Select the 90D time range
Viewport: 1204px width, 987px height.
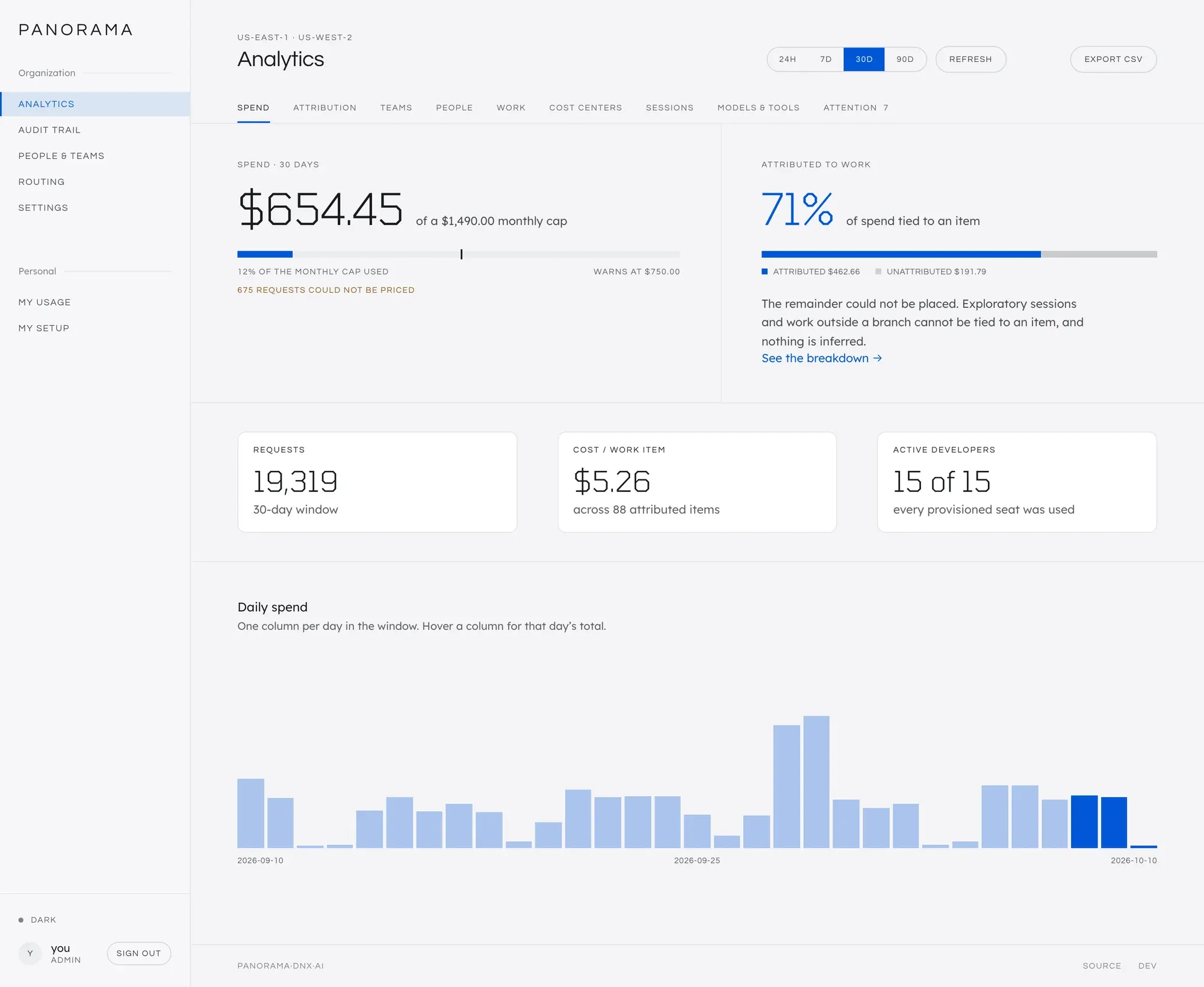905,59
